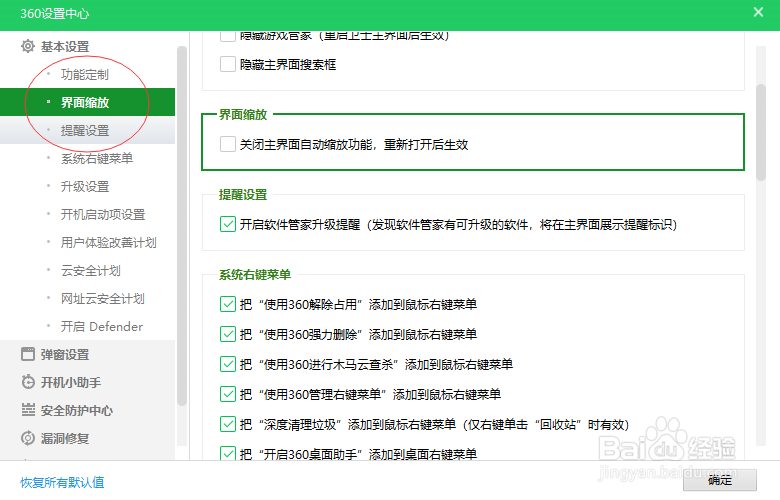
Task: Open 升级设置 sidebar item
Action: (85, 187)
